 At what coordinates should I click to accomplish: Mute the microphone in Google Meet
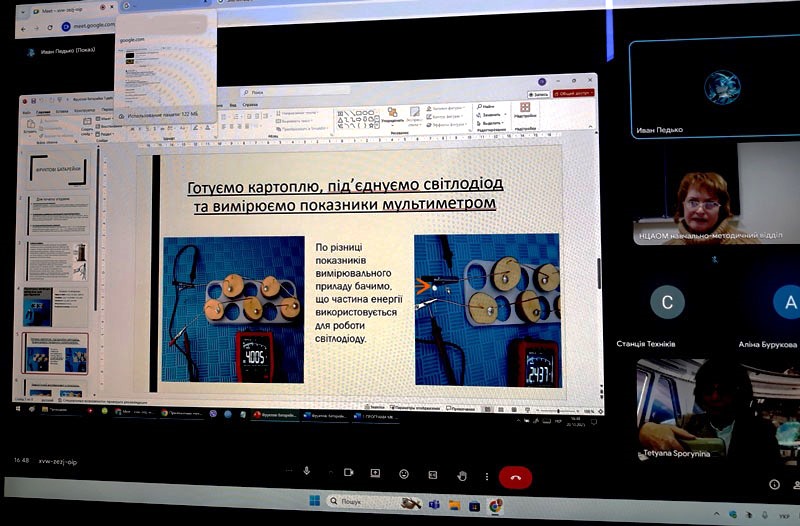[306, 473]
